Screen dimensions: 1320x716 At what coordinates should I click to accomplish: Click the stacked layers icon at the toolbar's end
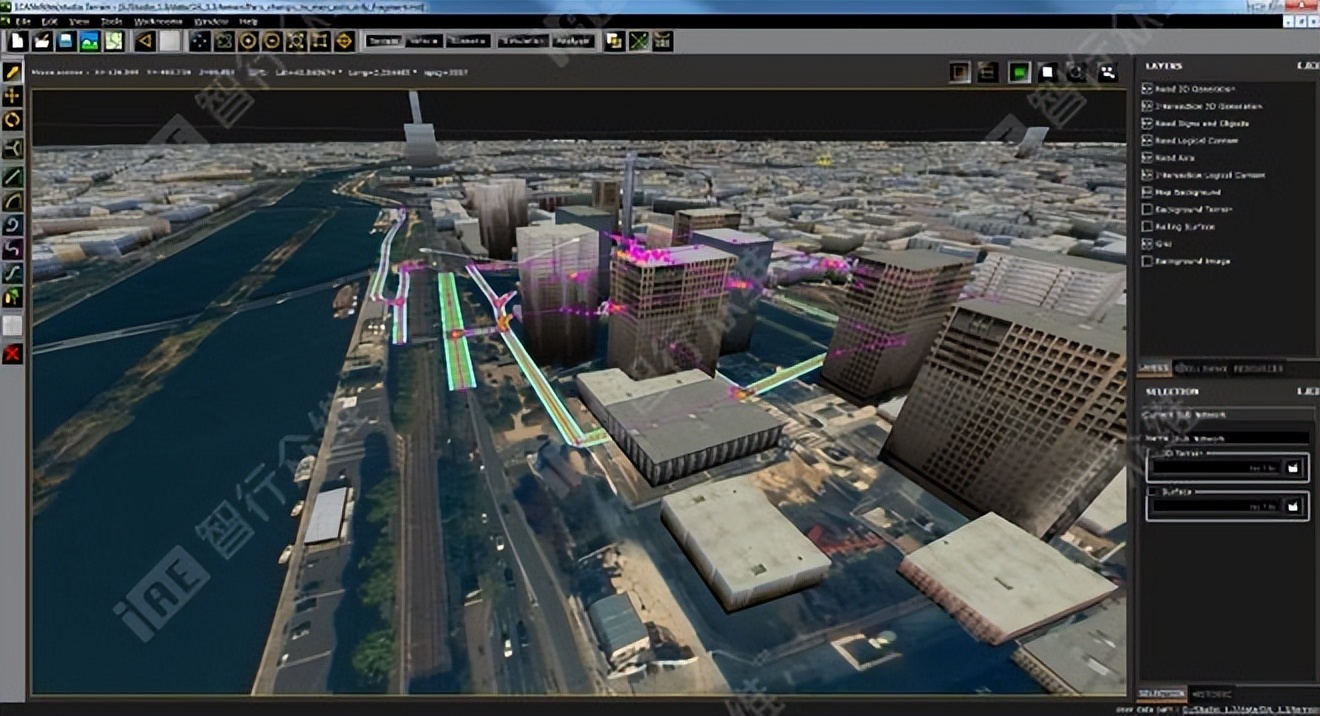(662, 41)
